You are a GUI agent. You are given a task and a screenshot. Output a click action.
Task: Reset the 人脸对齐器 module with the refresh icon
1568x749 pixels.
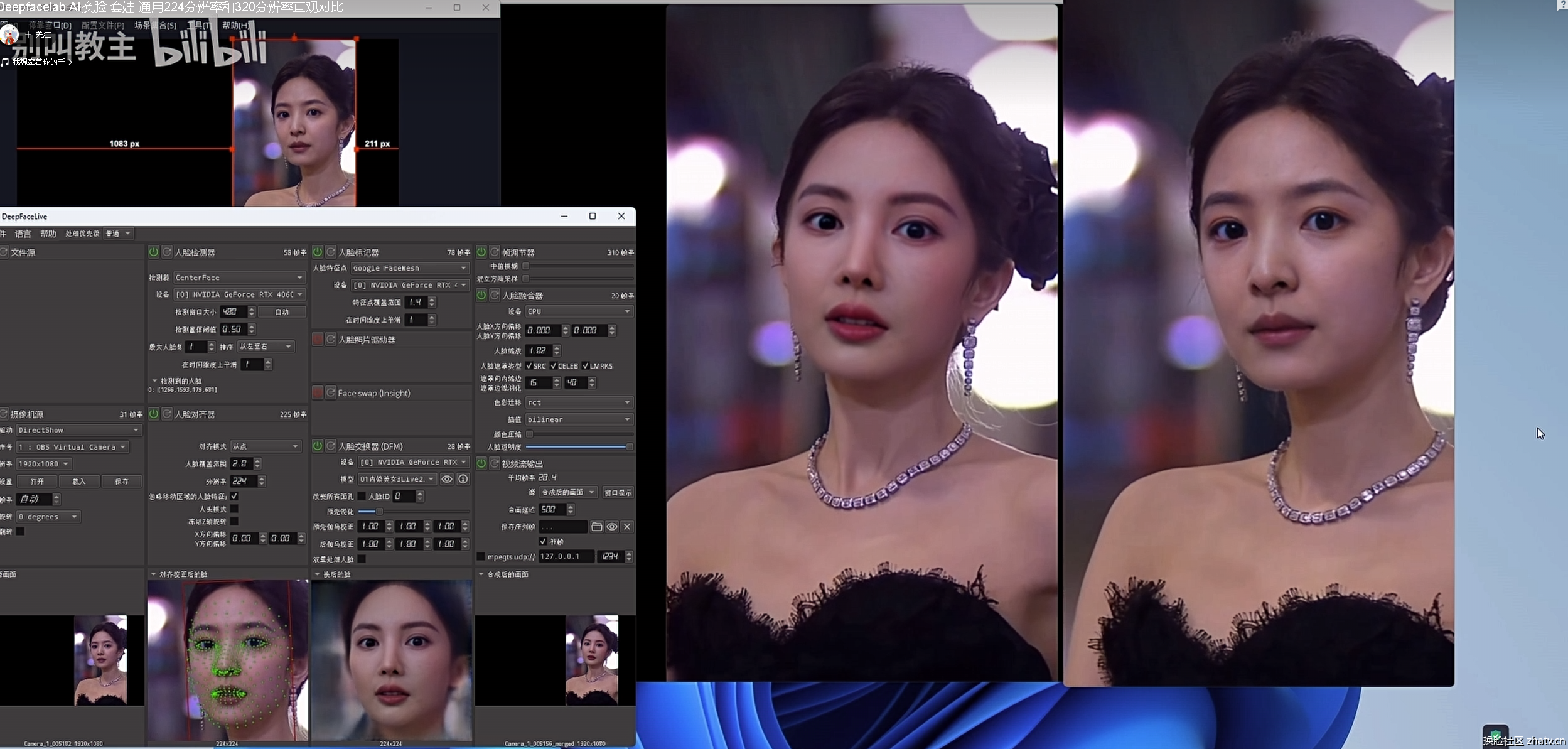pyautogui.click(x=167, y=414)
